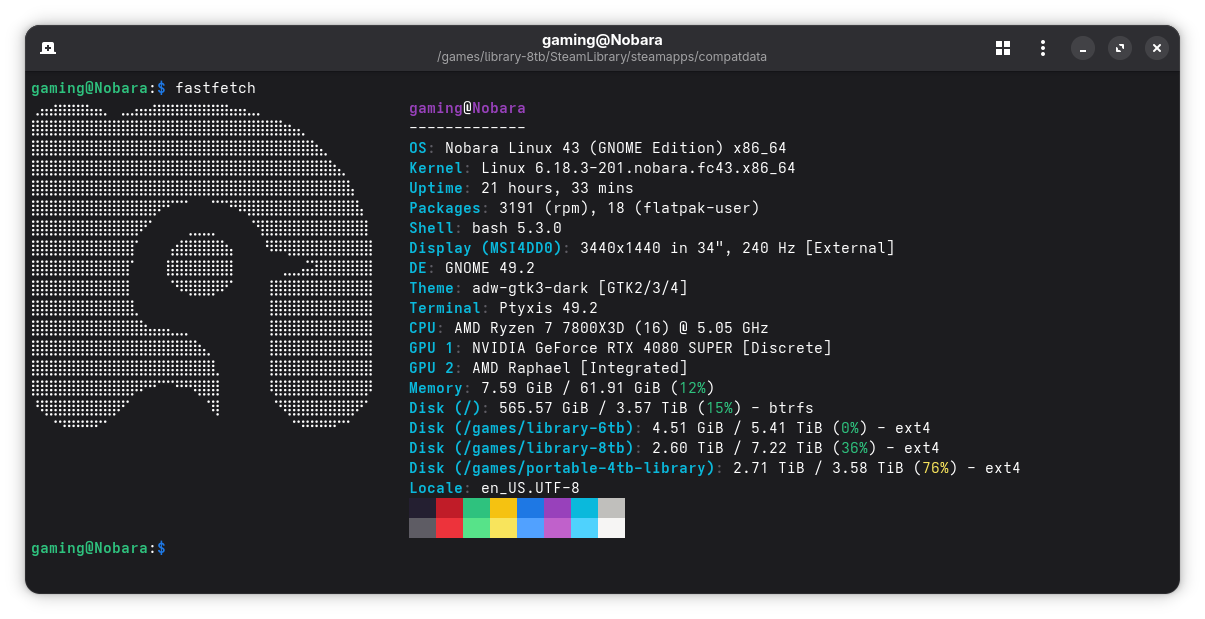Click the Locale line en_US.UTF-8

pyautogui.click(x=494, y=488)
